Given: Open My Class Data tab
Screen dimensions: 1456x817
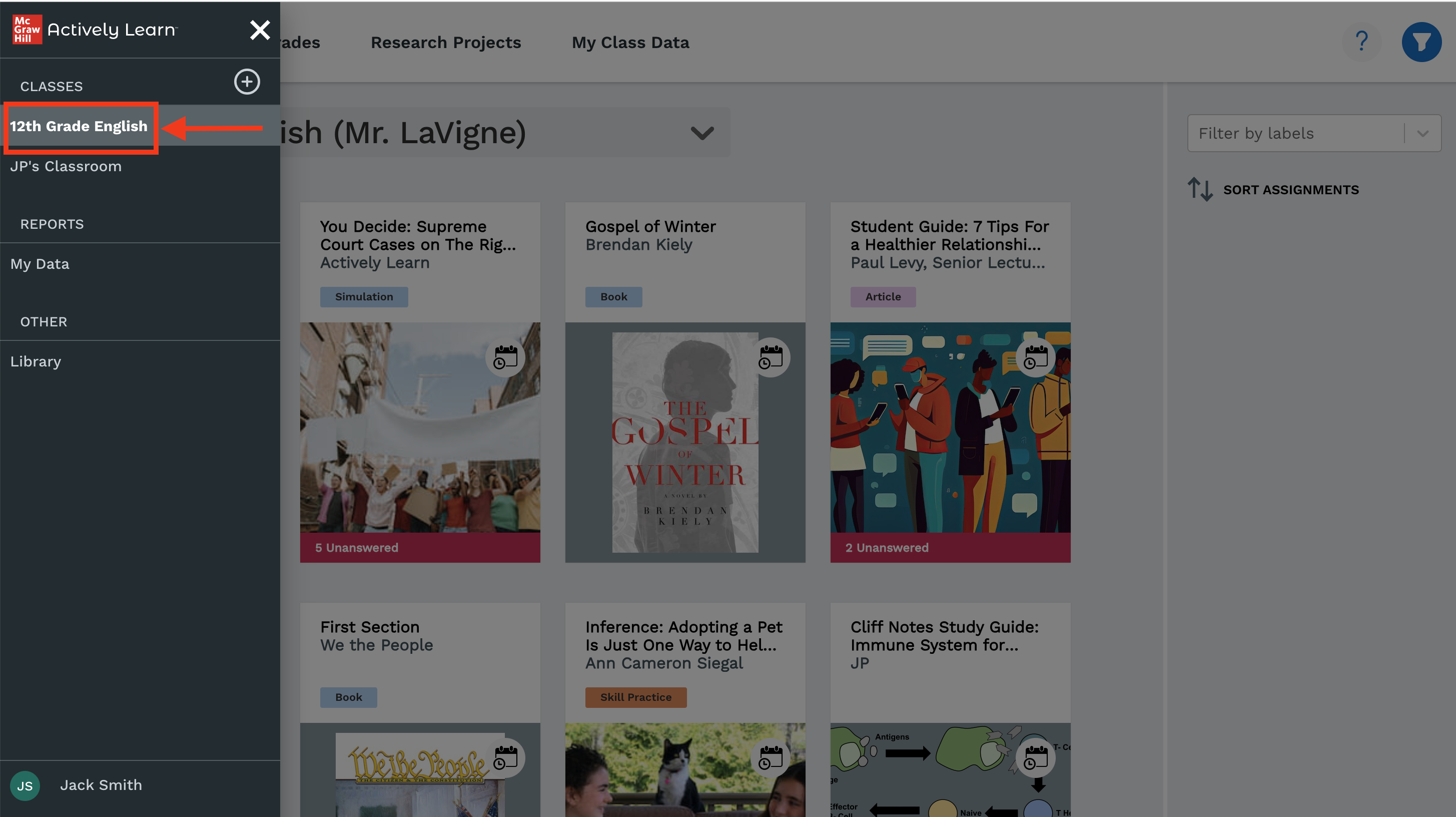Looking at the screenshot, I should tap(629, 42).
